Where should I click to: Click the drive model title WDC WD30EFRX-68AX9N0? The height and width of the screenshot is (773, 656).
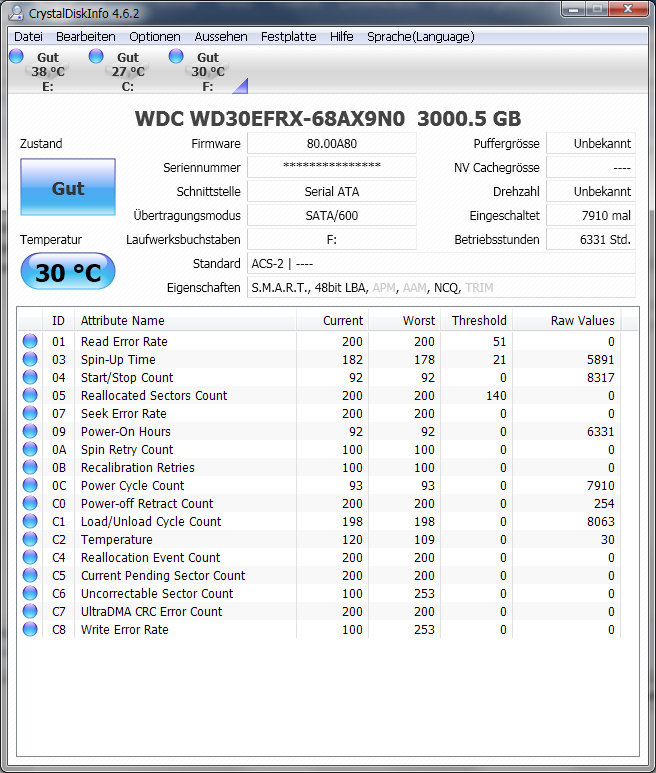270,119
